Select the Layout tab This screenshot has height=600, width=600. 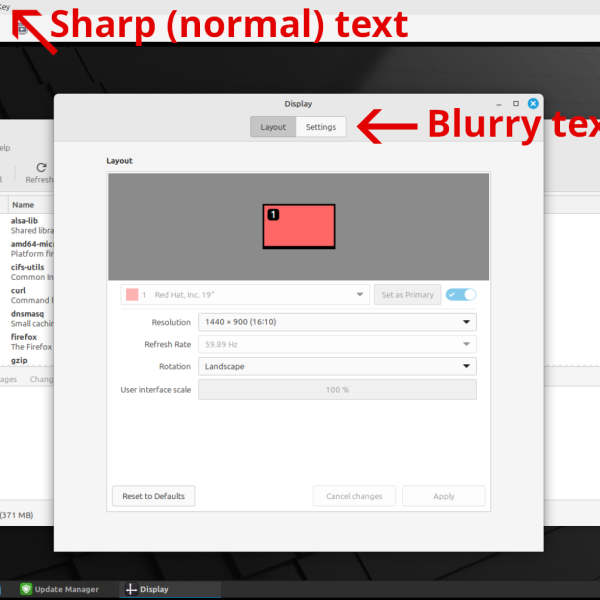[x=273, y=127]
